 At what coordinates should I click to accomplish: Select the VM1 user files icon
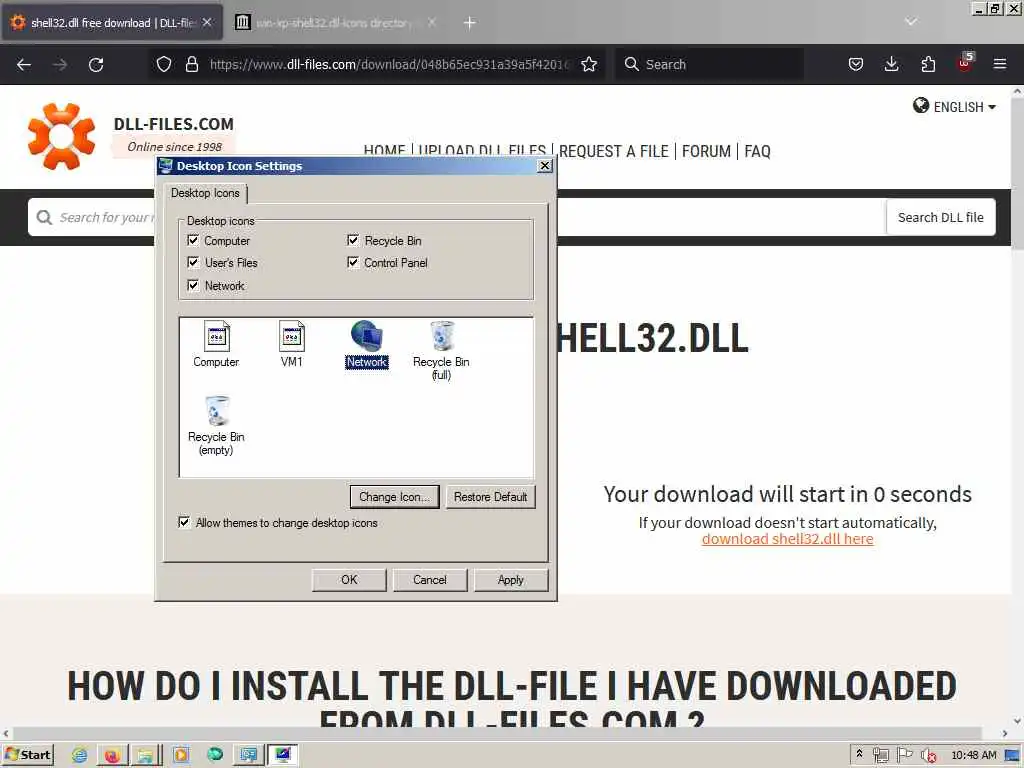291,344
